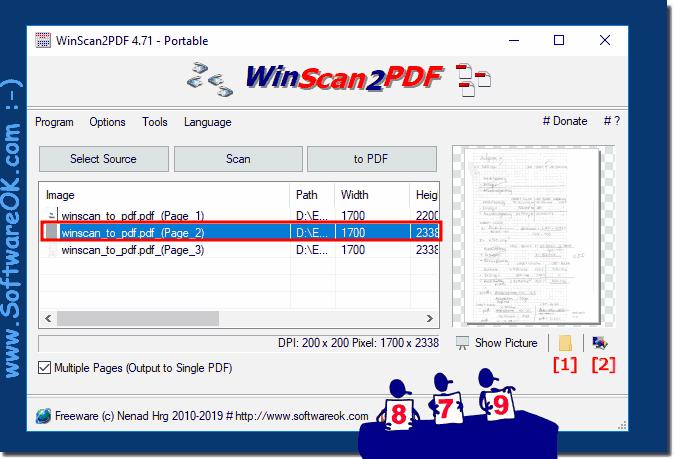Click the Scan button
Image resolution: width=674 pixels, height=459 pixels.
pos(238,159)
